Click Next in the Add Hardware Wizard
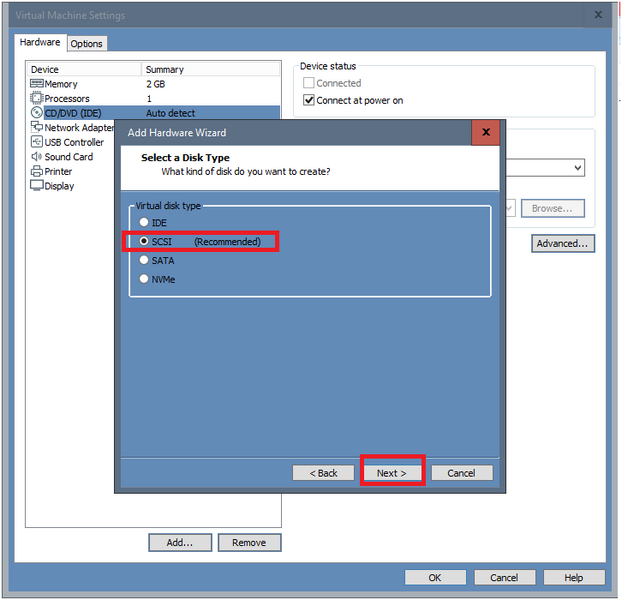The width and height of the screenshot is (622, 600). (x=391, y=473)
